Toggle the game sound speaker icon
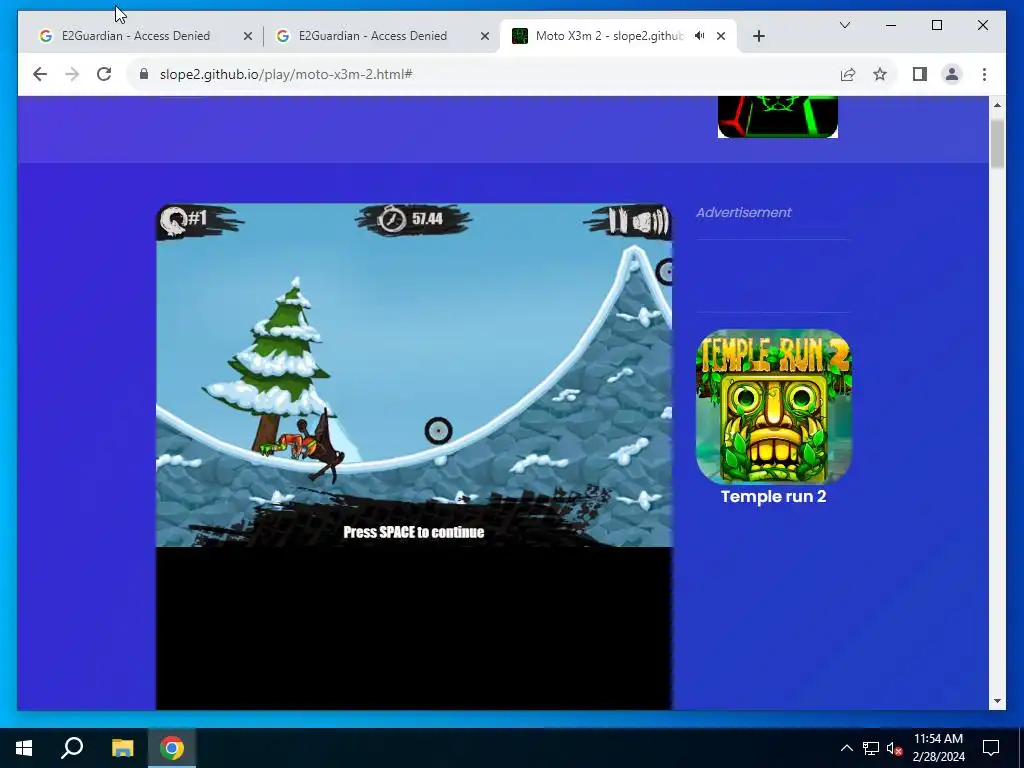This screenshot has height=768, width=1024. (650, 221)
